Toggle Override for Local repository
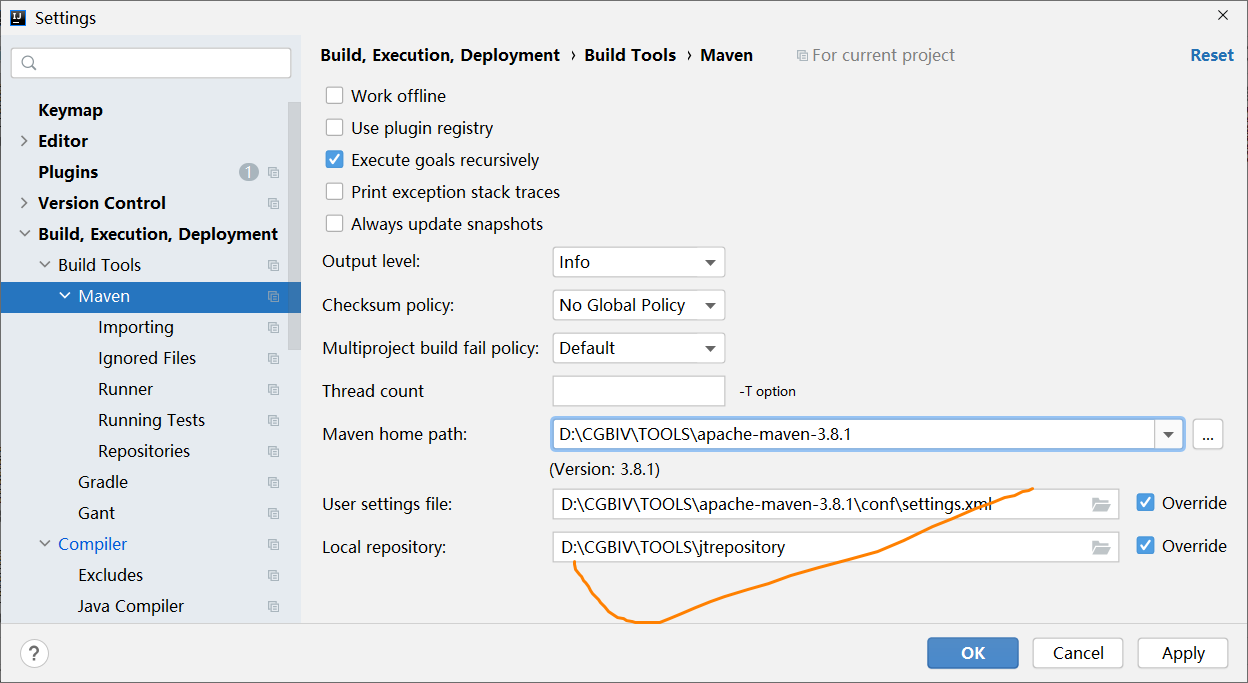 [1146, 546]
